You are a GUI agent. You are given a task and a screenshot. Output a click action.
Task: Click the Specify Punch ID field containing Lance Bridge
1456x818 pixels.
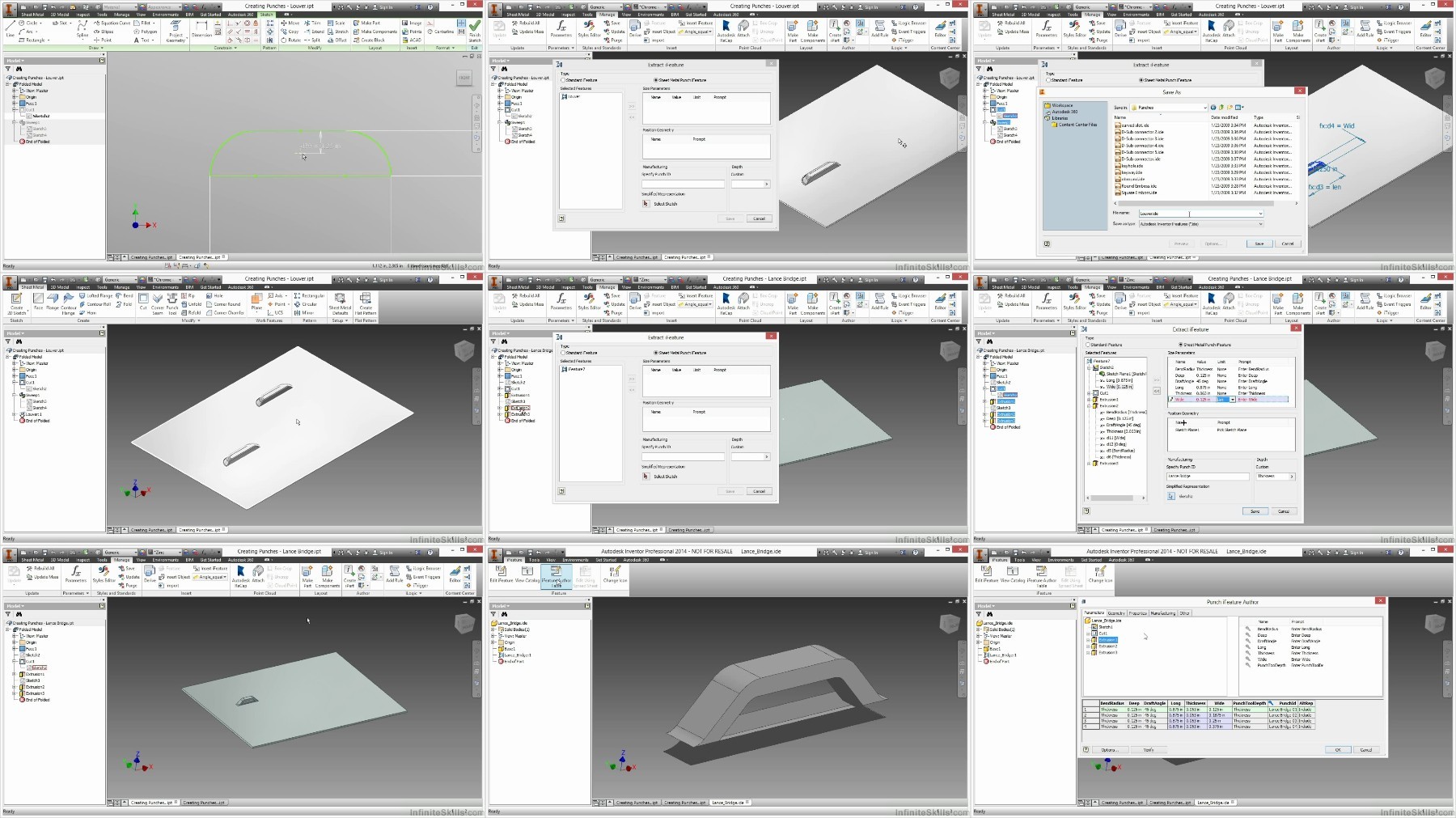point(1209,477)
